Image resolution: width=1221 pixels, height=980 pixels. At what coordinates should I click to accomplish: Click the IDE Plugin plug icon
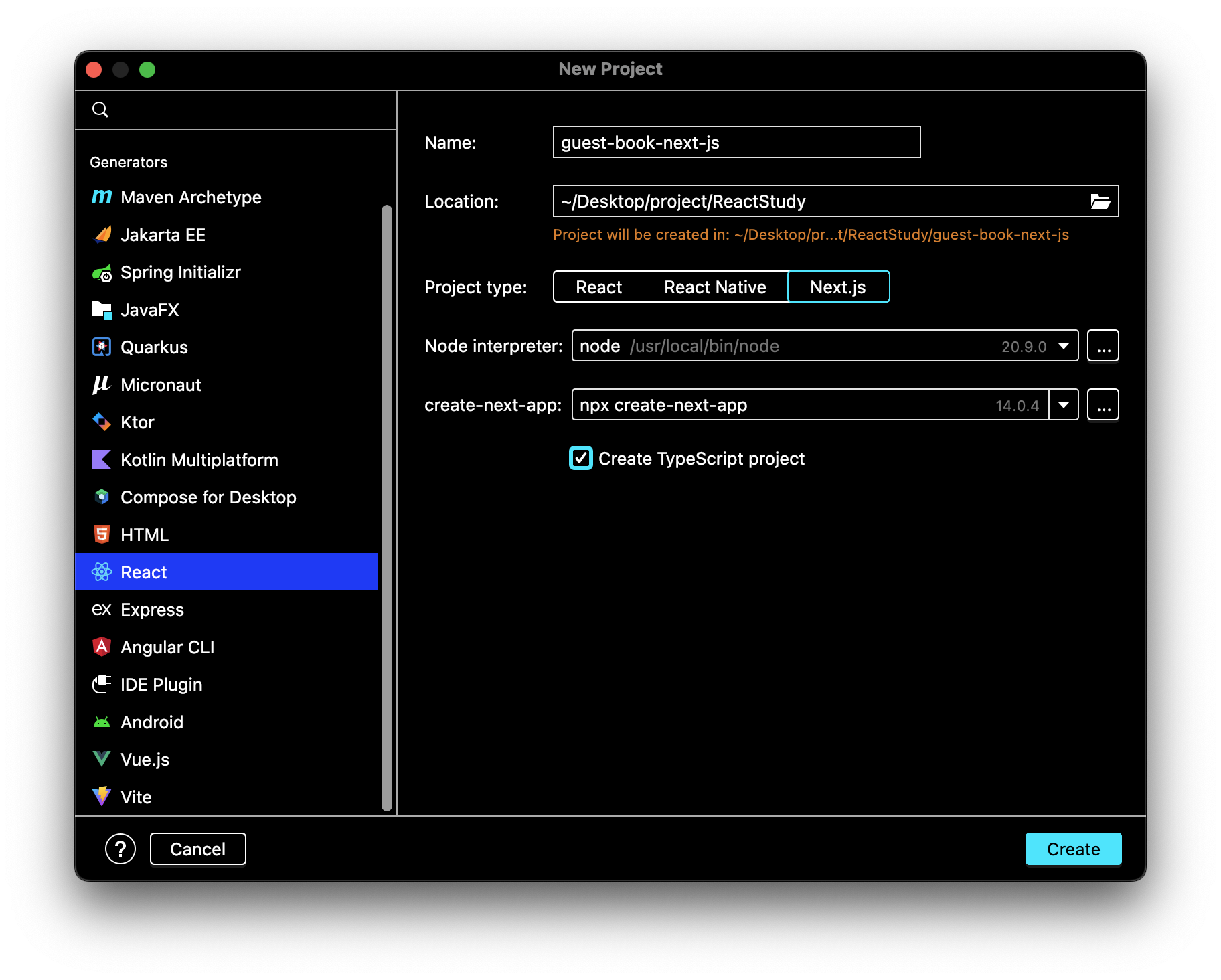pyautogui.click(x=102, y=684)
